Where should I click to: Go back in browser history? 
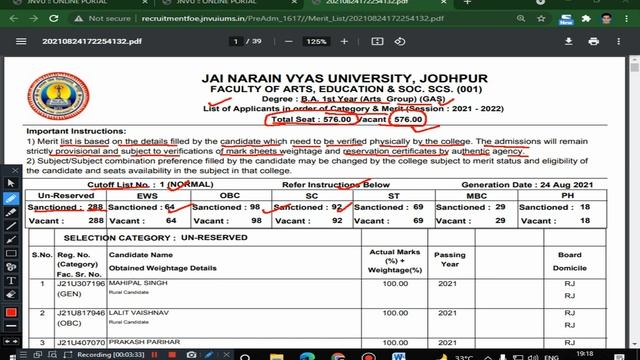pos(13,19)
